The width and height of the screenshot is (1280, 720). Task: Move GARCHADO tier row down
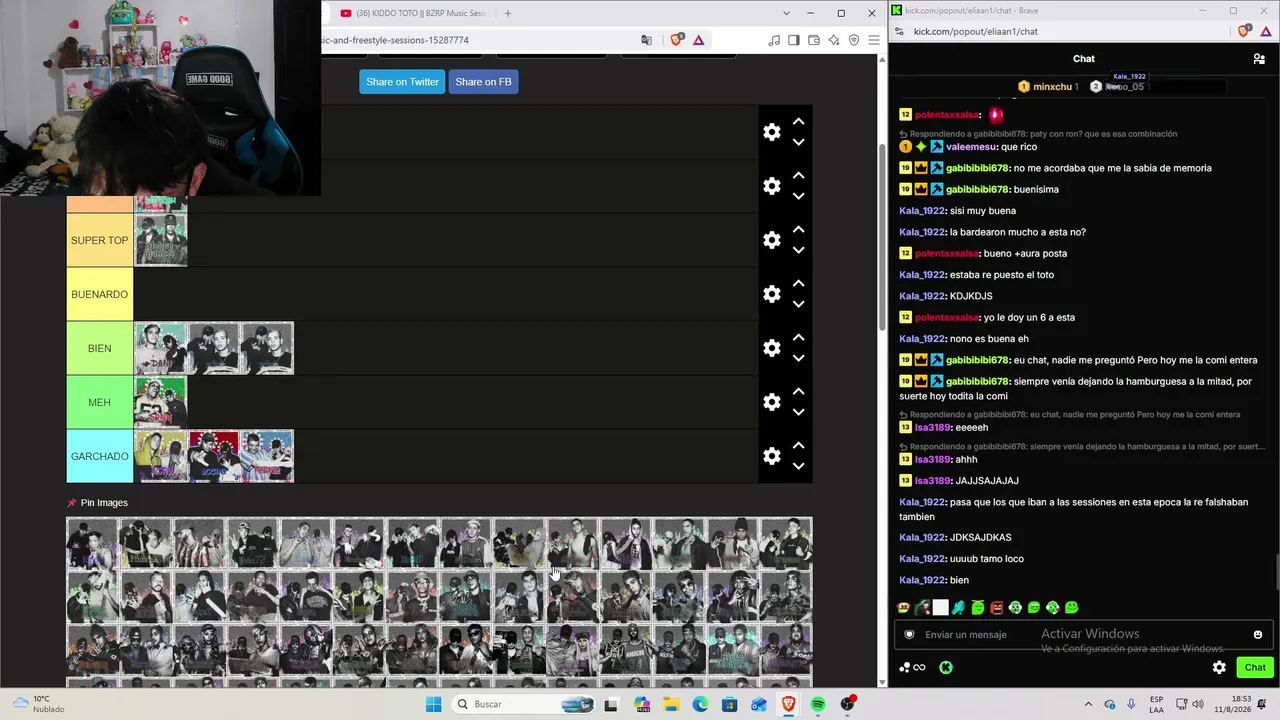click(x=798, y=466)
